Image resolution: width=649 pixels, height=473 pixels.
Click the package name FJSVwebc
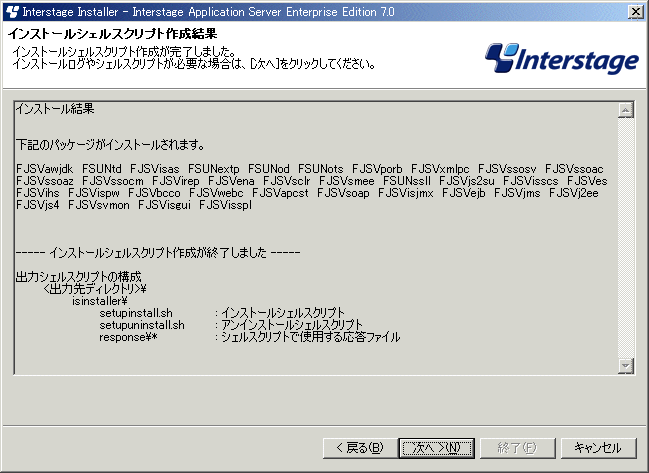[x=216, y=193]
